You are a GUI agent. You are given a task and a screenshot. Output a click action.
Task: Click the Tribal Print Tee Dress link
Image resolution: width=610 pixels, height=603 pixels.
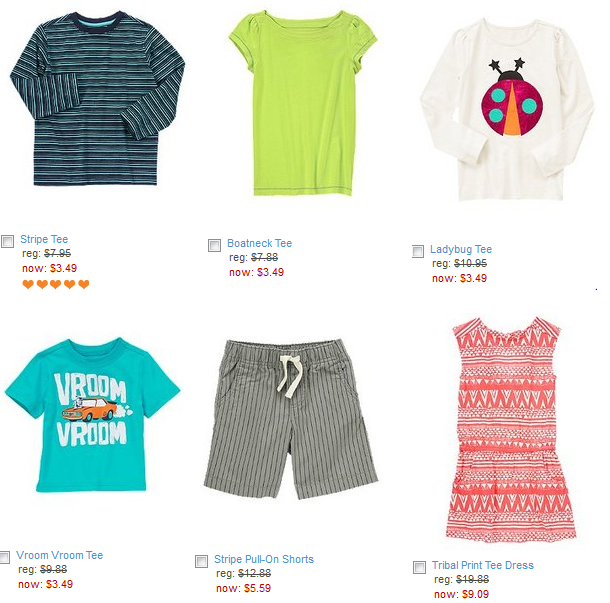[x=483, y=566]
